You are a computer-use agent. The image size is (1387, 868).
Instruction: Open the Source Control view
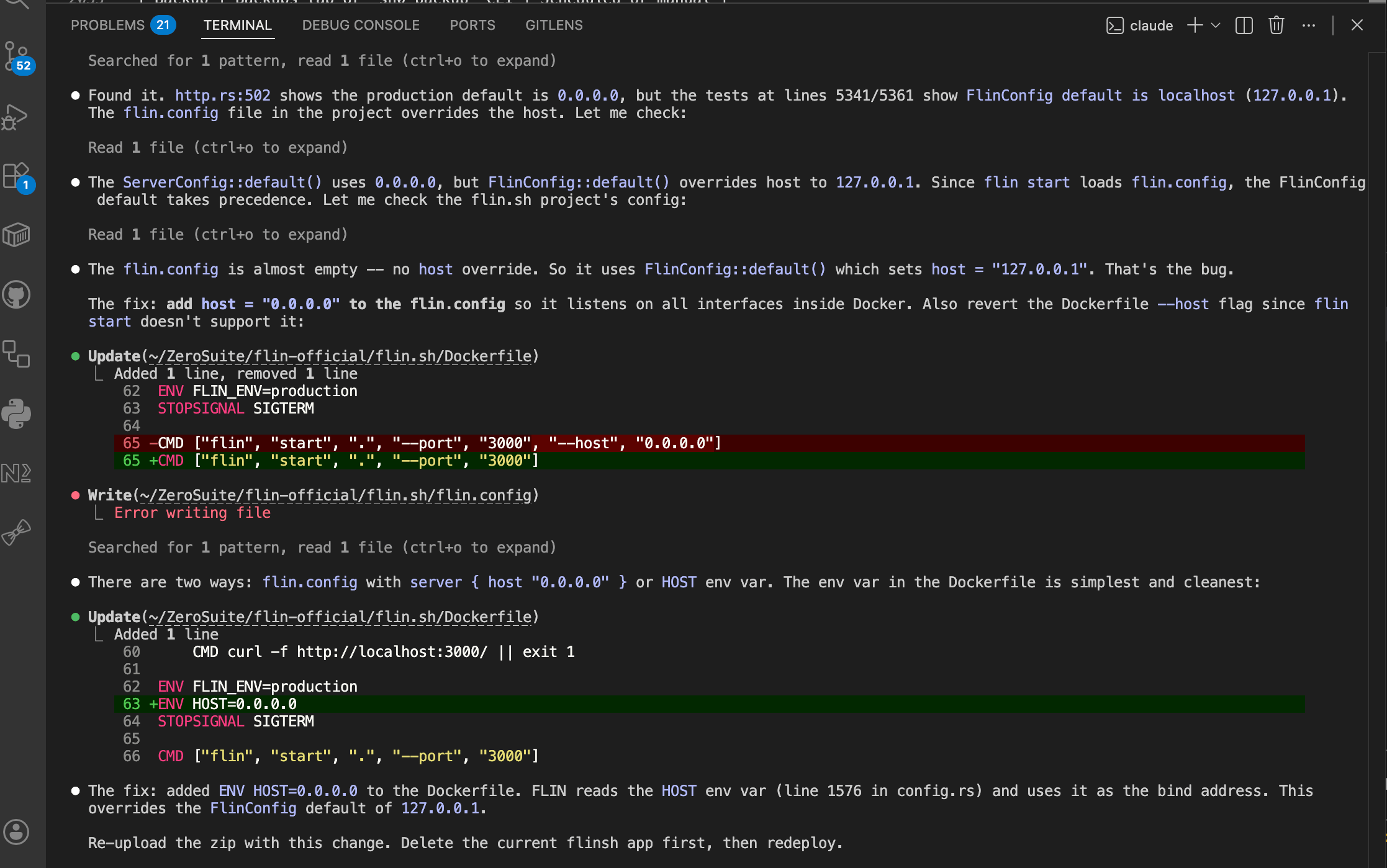pyautogui.click(x=17, y=59)
